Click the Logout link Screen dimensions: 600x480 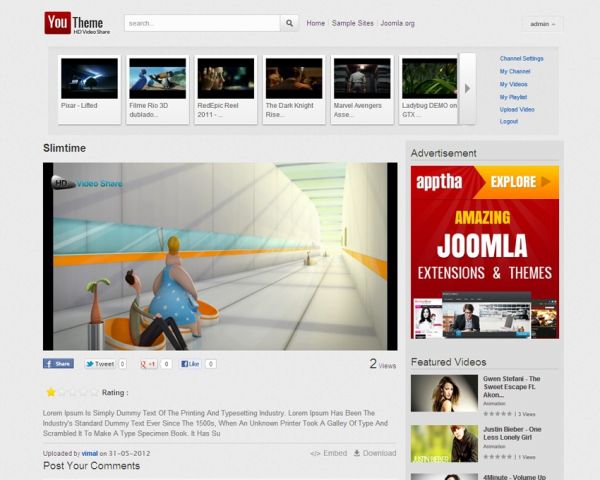(x=509, y=121)
